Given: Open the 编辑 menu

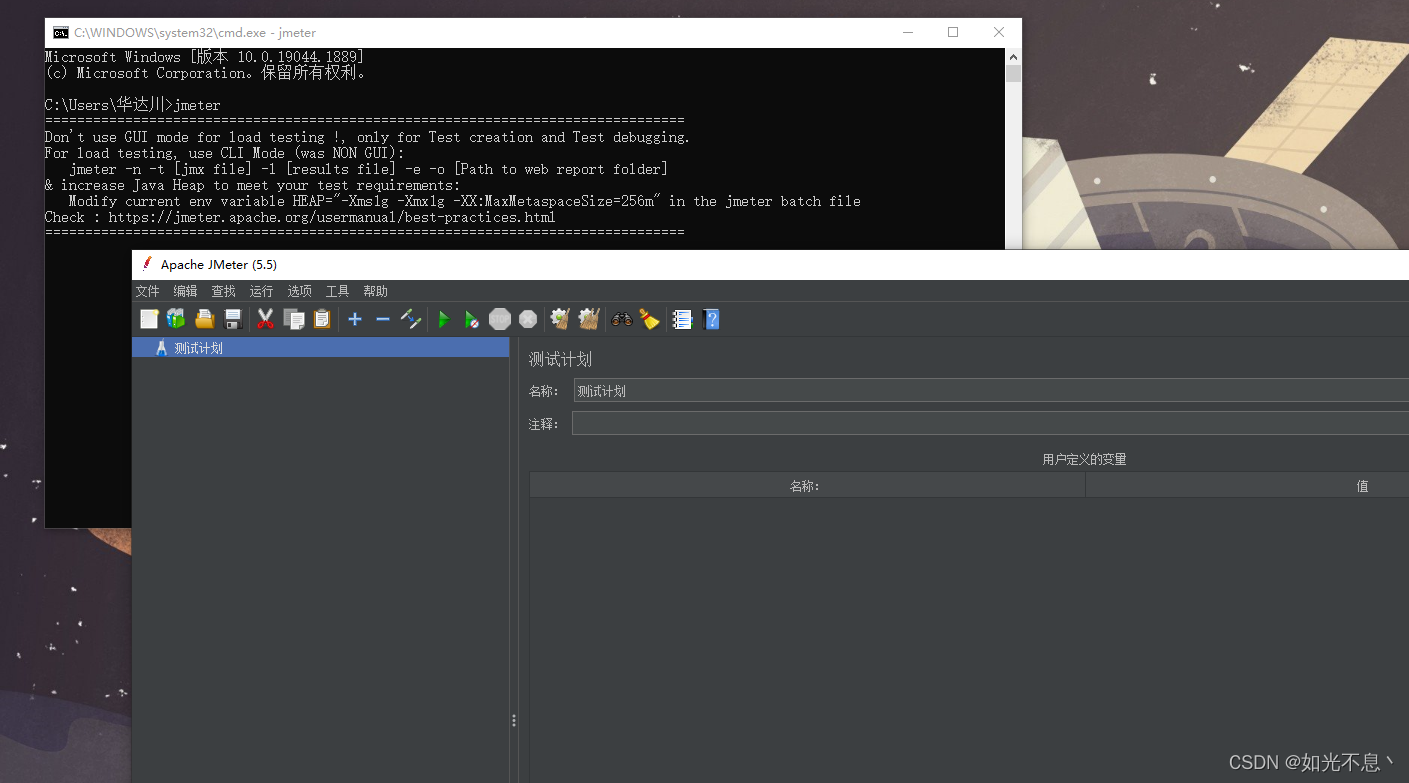Looking at the screenshot, I should coord(186,291).
